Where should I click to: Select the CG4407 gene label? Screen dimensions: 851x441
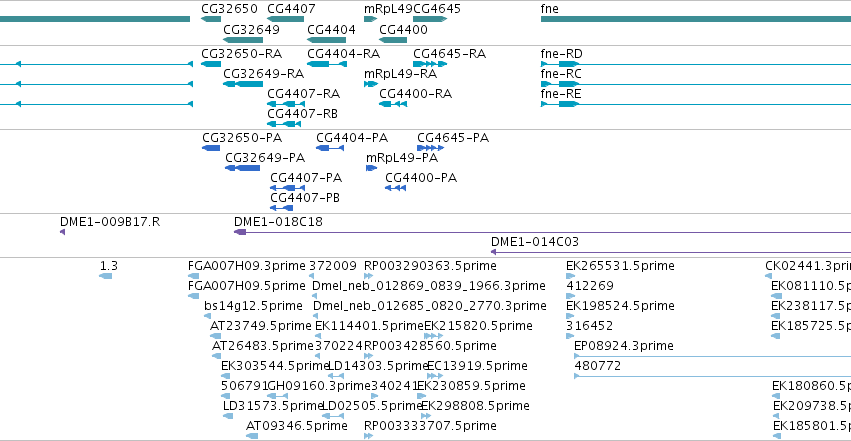point(291,9)
